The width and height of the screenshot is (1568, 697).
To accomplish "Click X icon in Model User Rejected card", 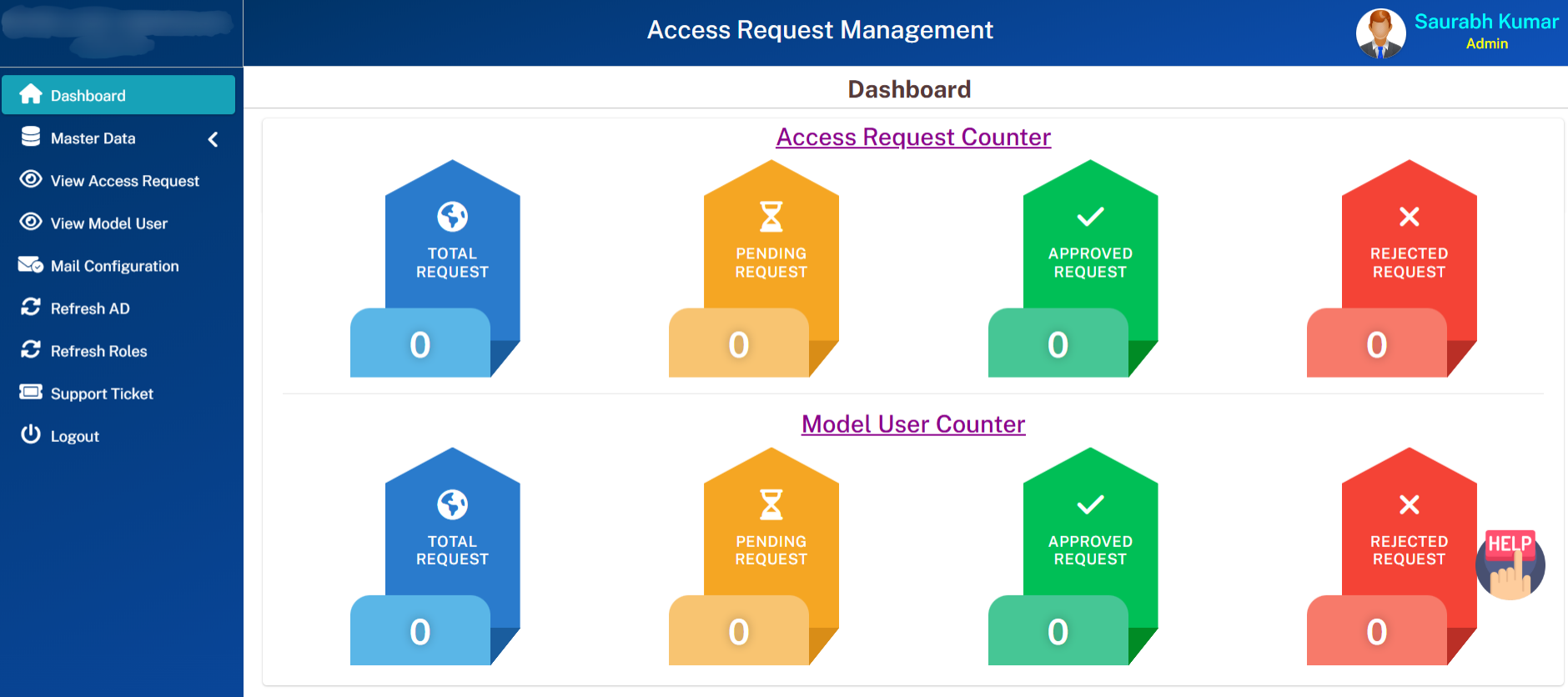I will point(1410,504).
